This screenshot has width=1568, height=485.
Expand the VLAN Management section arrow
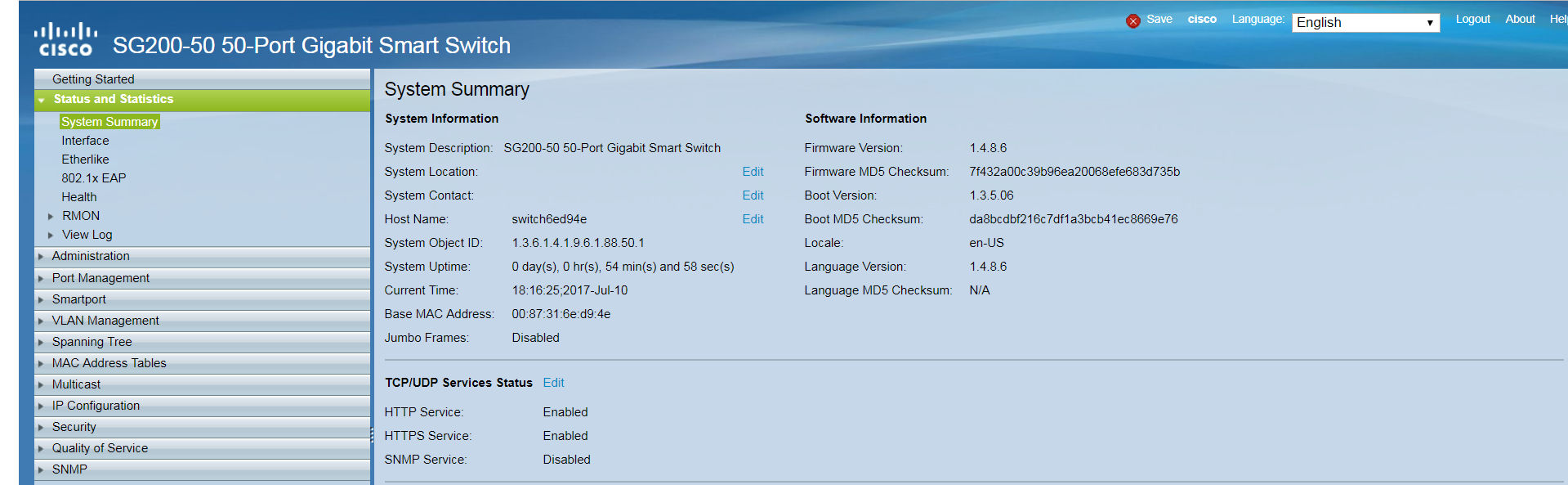pos(41,321)
